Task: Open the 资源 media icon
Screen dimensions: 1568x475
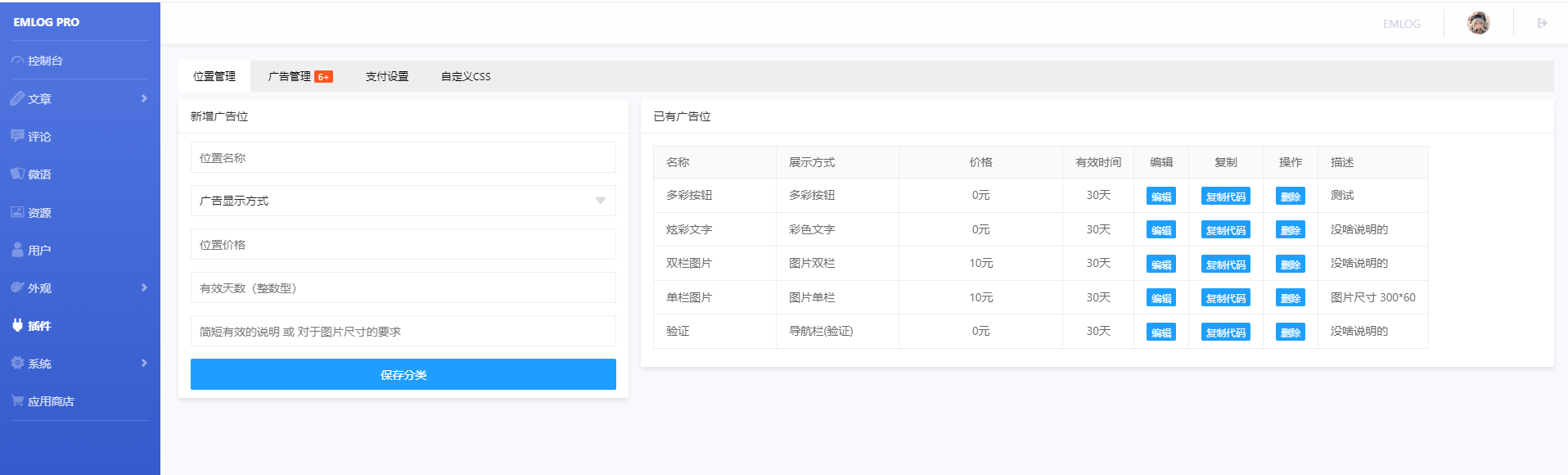Action: pos(17,212)
